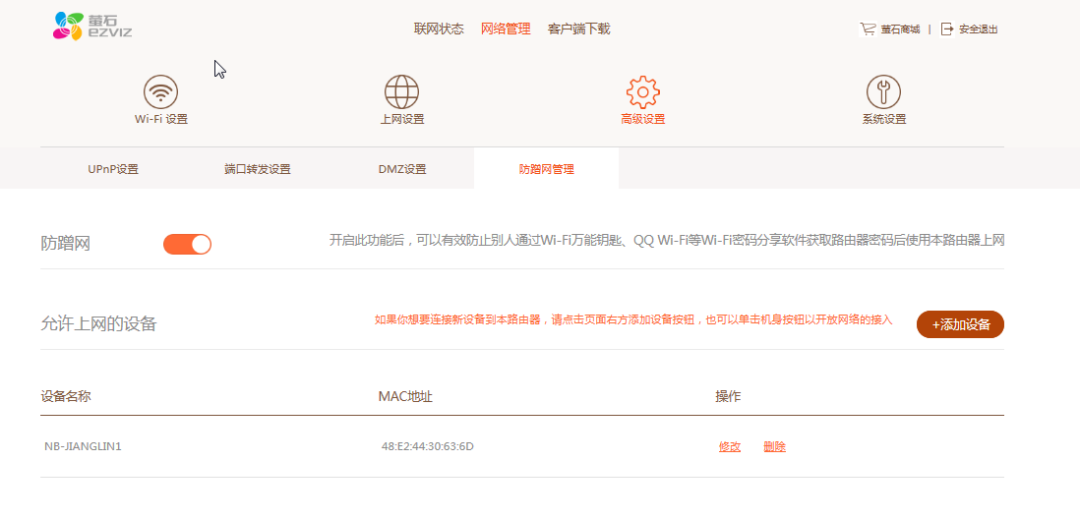The image size is (1080, 519).
Task: Switch to the 端口转发设置 tab
Action: tap(257, 169)
